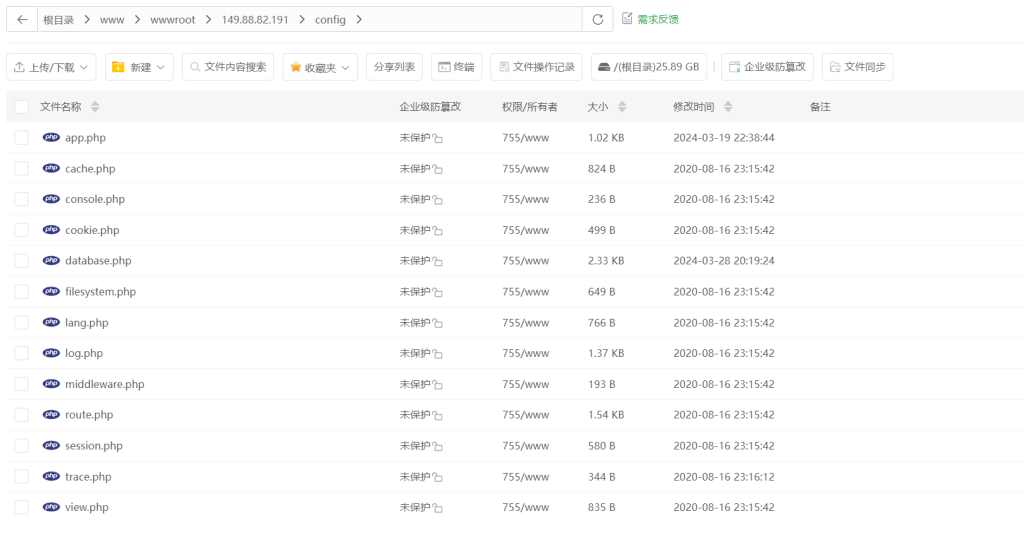Click the refresh directory icon

coord(598,19)
